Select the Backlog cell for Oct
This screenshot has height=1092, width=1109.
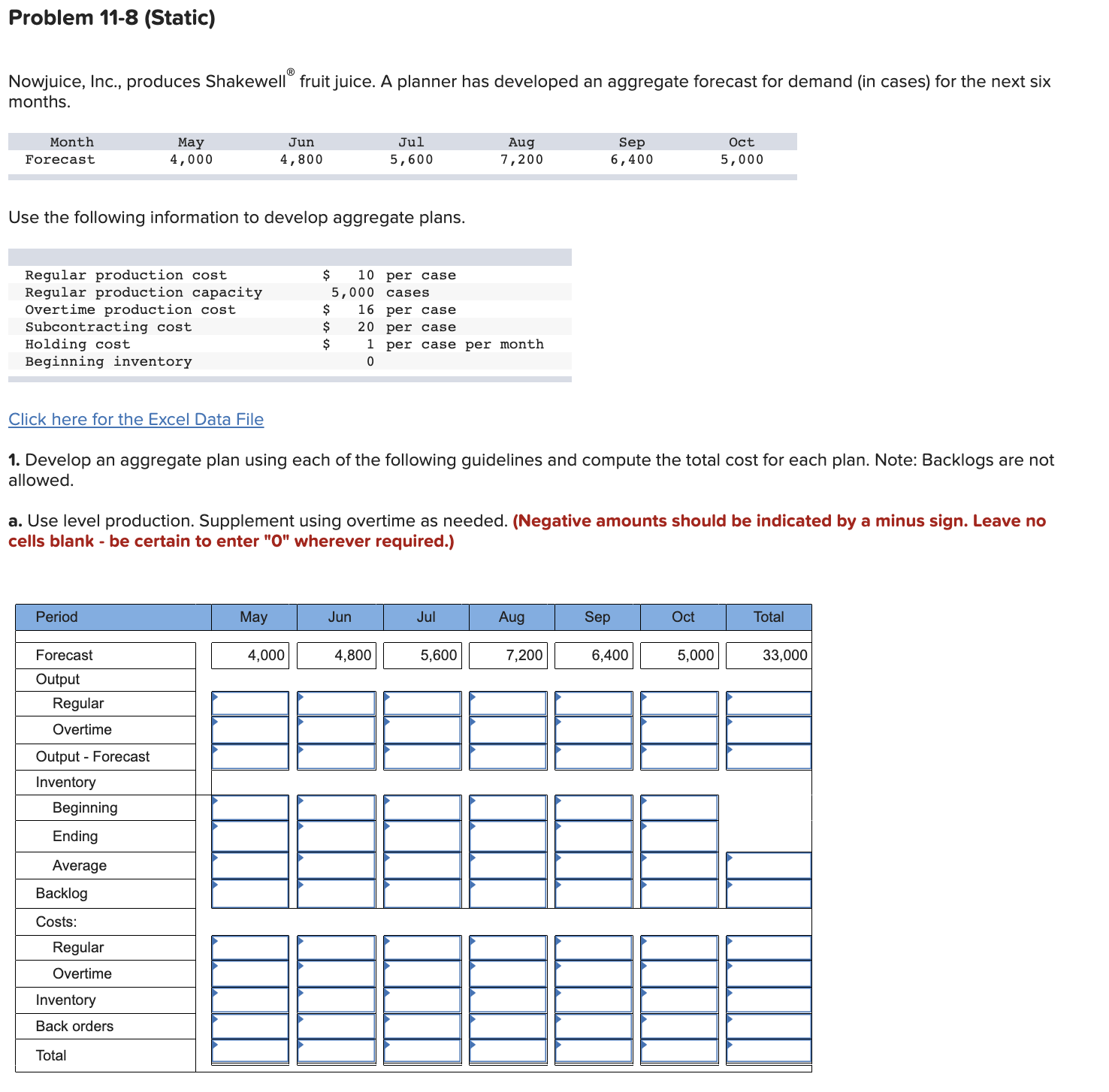click(x=679, y=894)
